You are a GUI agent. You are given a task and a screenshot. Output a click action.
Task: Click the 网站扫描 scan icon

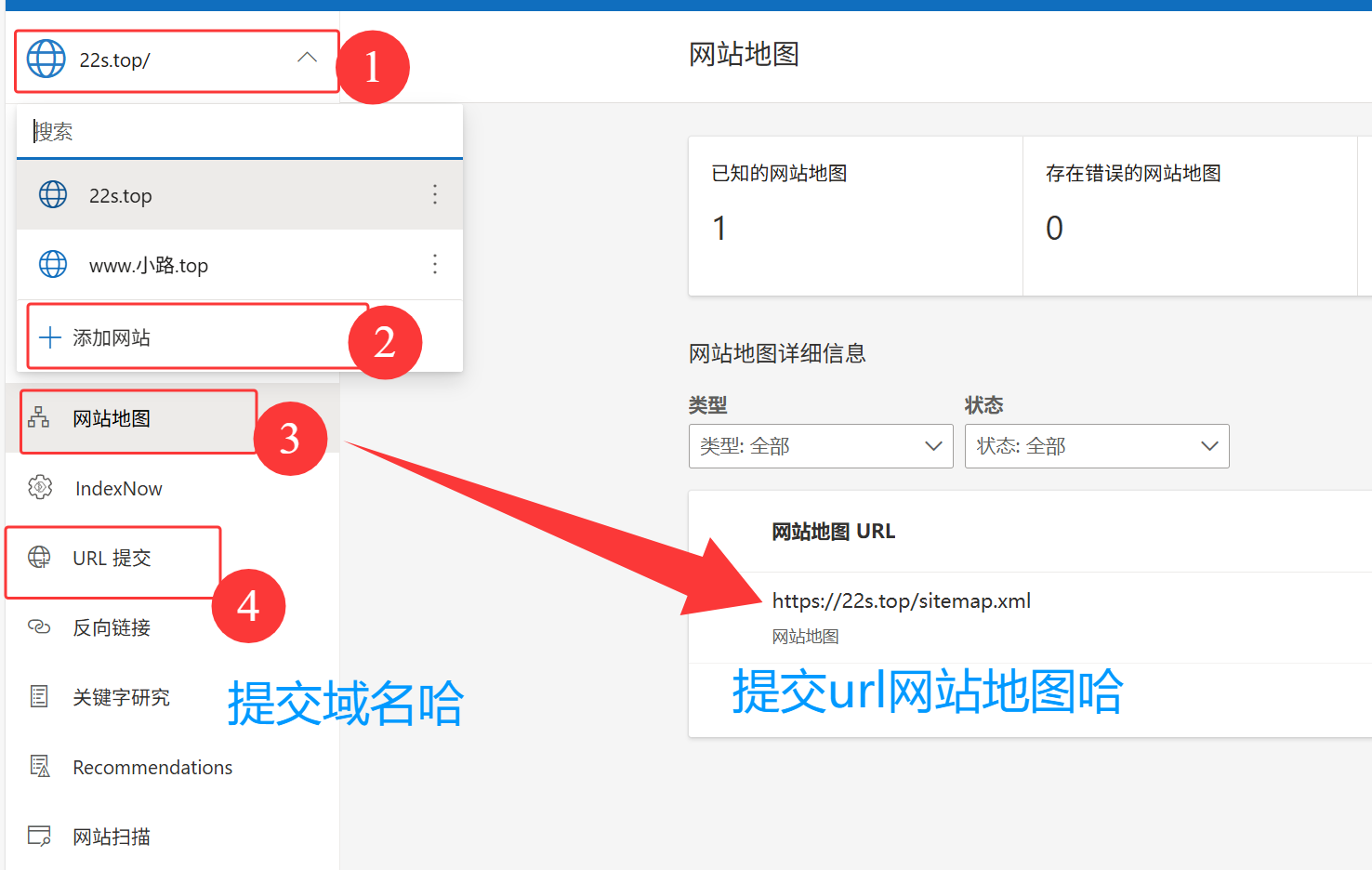[x=39, y=836]
